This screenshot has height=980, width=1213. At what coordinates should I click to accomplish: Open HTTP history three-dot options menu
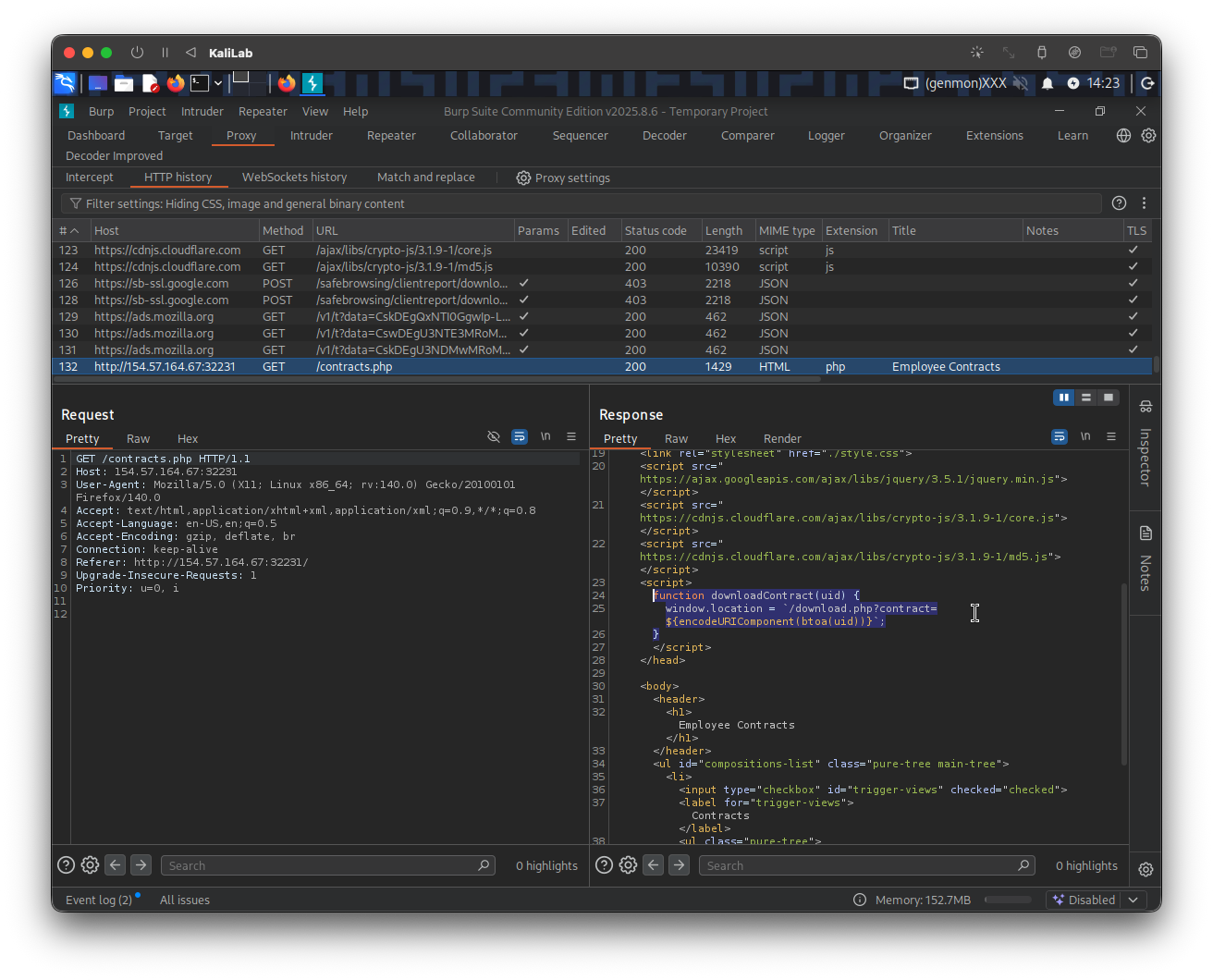coord(1145,203)
